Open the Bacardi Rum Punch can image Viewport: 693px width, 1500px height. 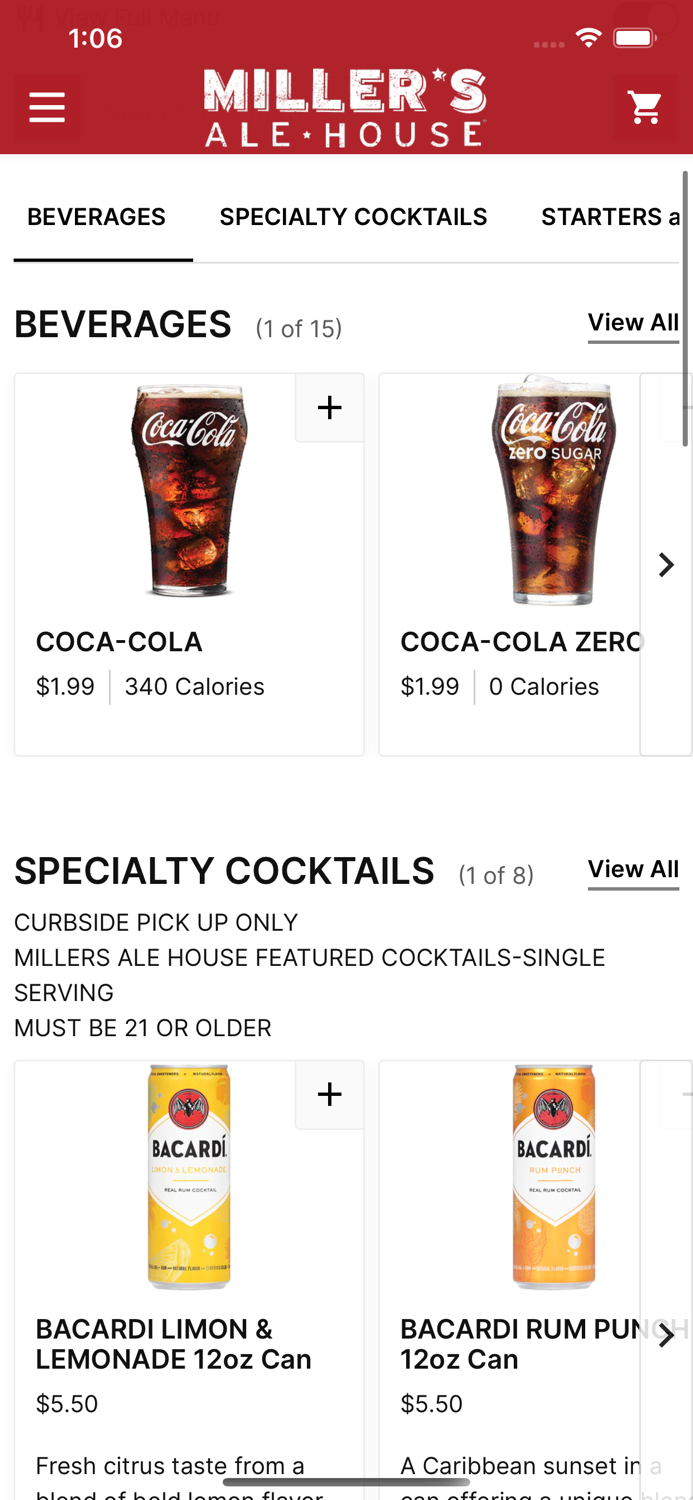tap(553, 1177)
